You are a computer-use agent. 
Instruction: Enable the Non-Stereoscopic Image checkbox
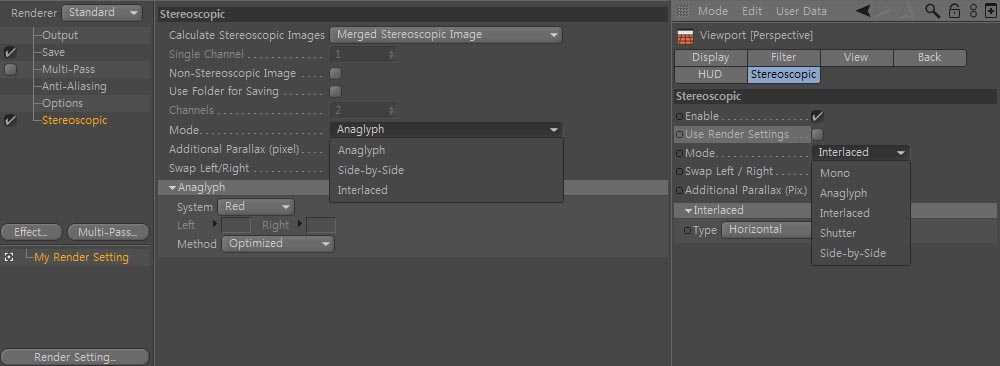coord(335,73)
